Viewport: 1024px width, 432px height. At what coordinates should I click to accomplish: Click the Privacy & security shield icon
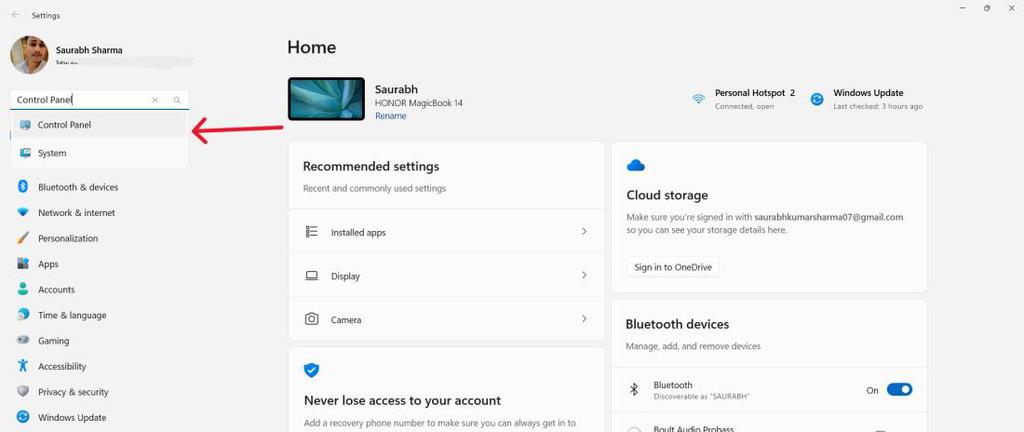(22, 392)
